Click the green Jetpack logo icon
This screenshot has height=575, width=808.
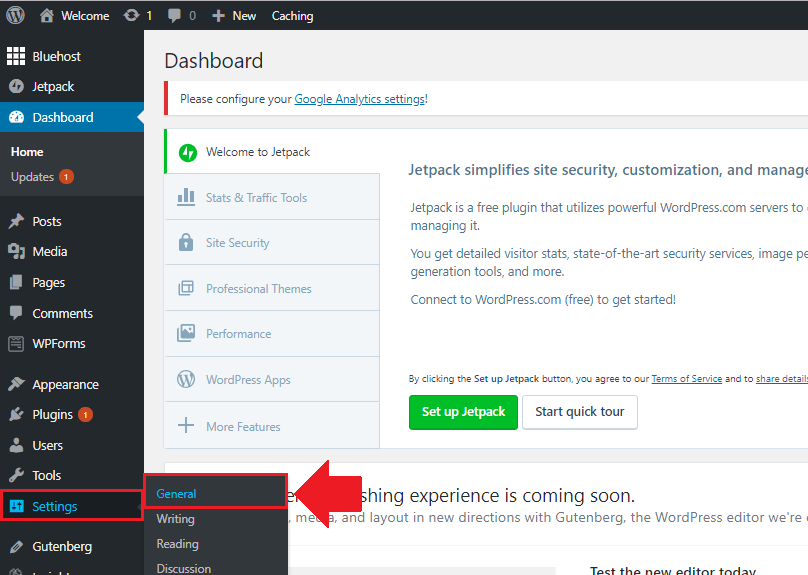point(188,153)
